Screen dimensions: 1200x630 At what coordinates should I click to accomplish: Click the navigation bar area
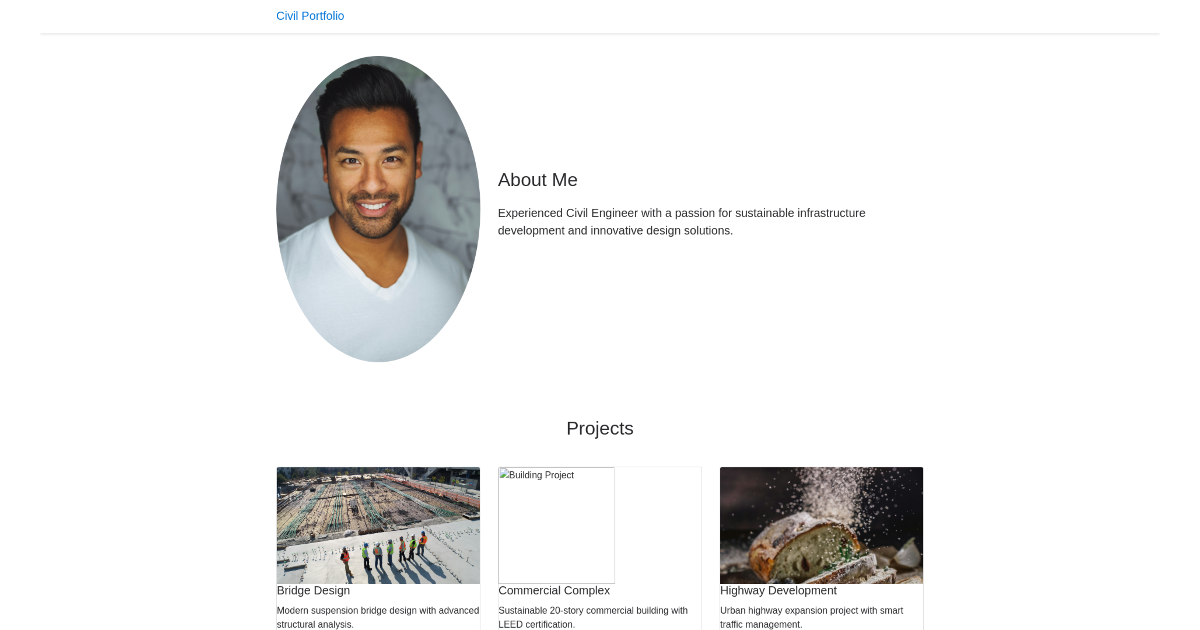pos(600,16)
